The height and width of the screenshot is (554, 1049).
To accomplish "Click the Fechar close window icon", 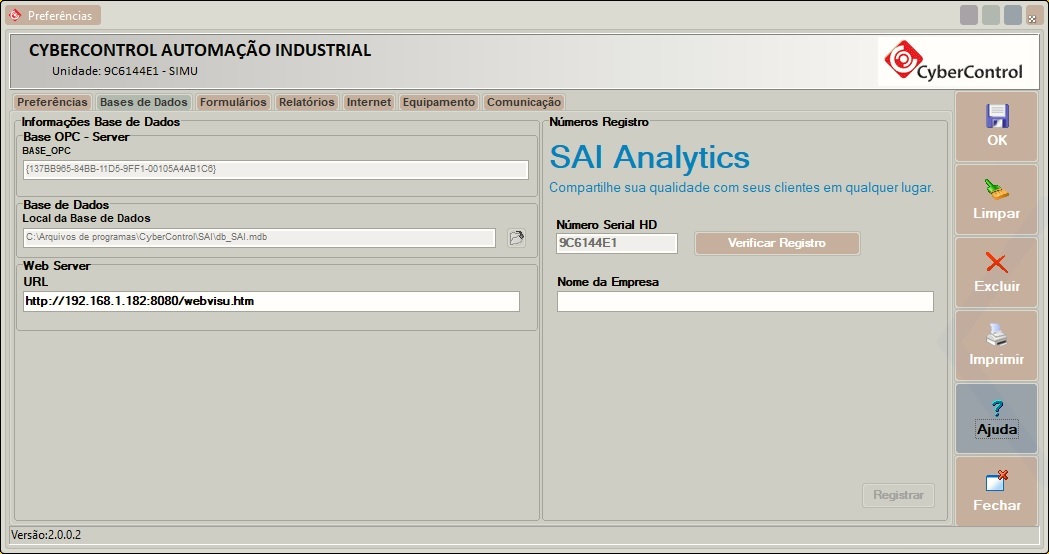I will pos(996,481).
